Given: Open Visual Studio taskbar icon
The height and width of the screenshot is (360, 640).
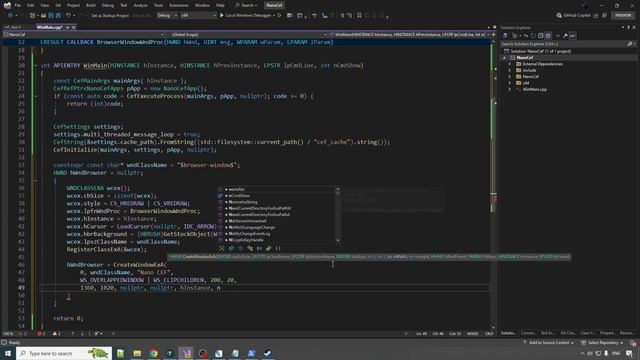Looking at the screenshot, I should tap(186, 353).
